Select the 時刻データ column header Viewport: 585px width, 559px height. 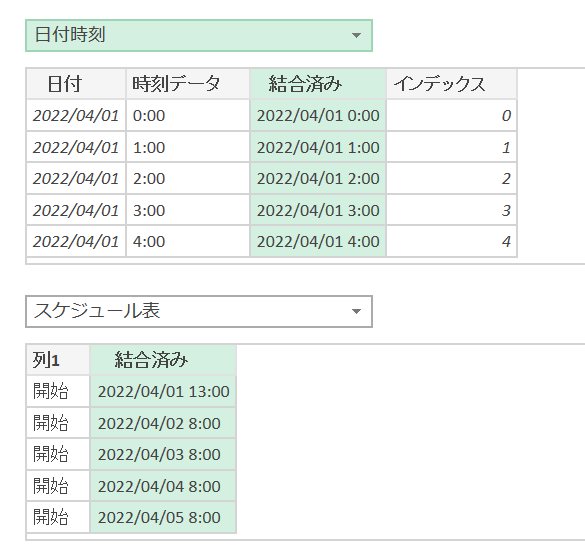(x=188, y=84)
